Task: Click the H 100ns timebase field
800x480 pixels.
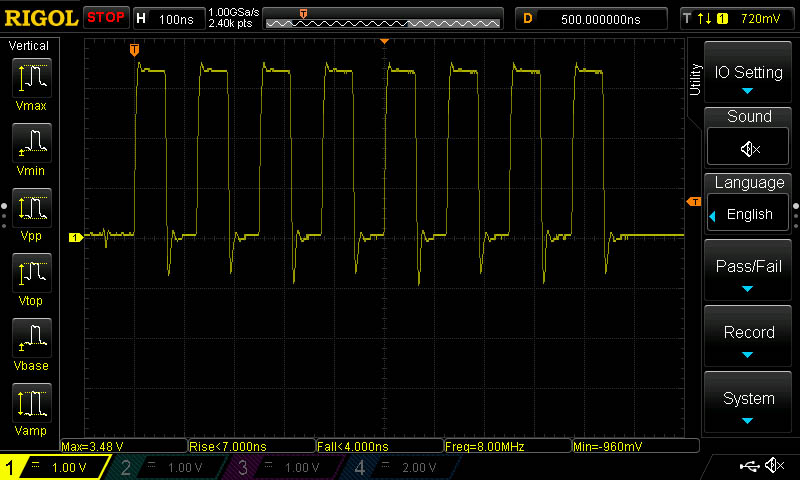Action: pyautogui.click(x=169, y=19)
